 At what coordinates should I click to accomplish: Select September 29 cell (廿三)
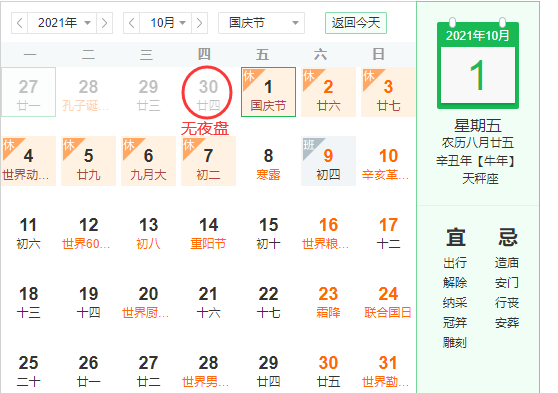(x=148, y=92)
